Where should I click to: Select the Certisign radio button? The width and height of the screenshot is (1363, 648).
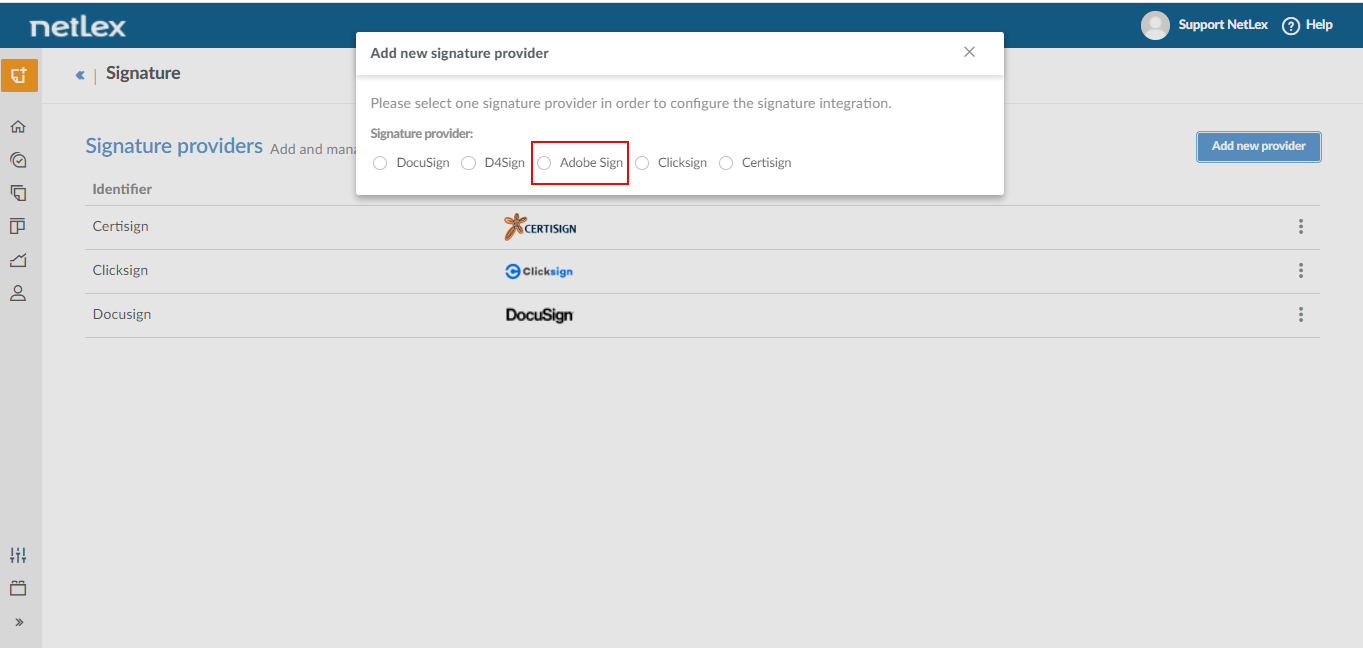tap(726, 163)
